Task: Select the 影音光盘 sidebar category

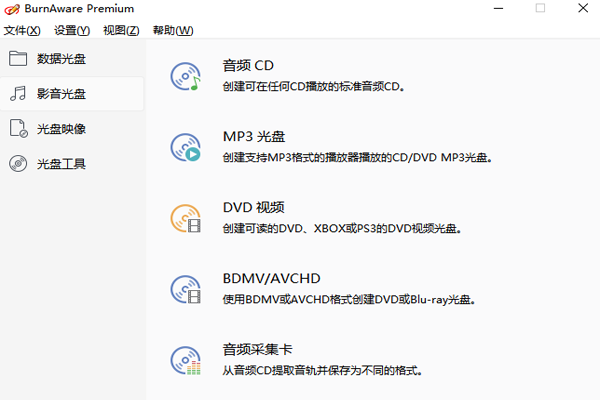Action: point(72,94)
